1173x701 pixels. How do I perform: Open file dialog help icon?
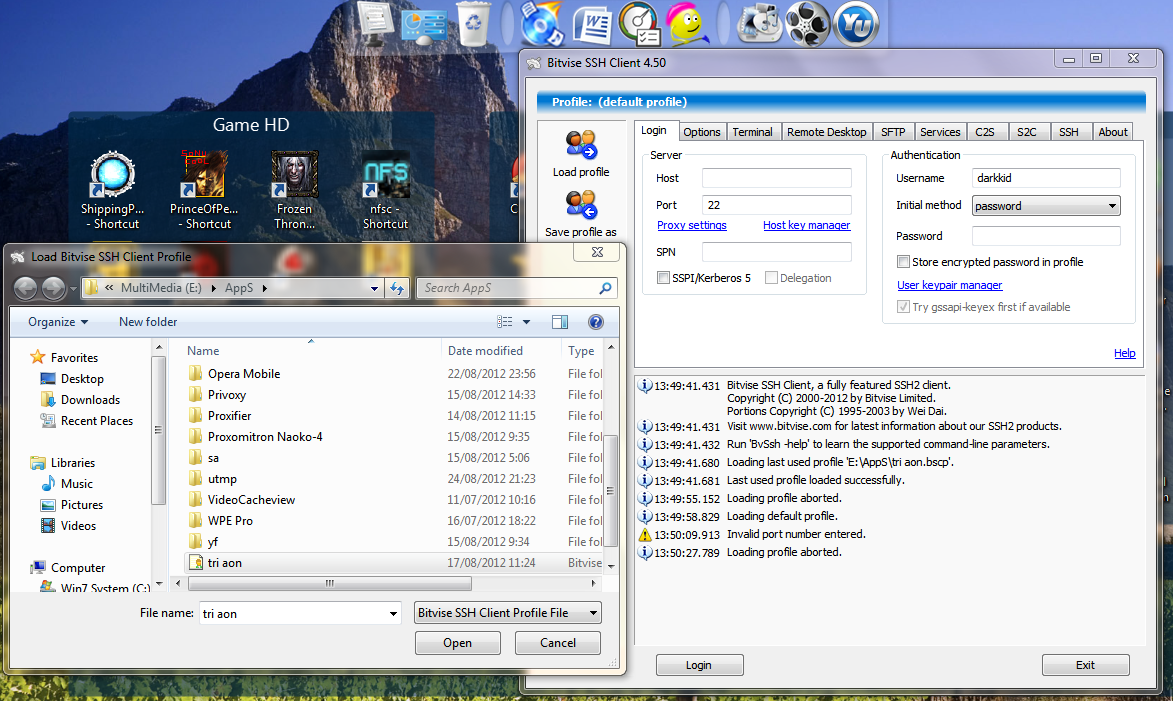pyautogui.click(x=595, y=322)
